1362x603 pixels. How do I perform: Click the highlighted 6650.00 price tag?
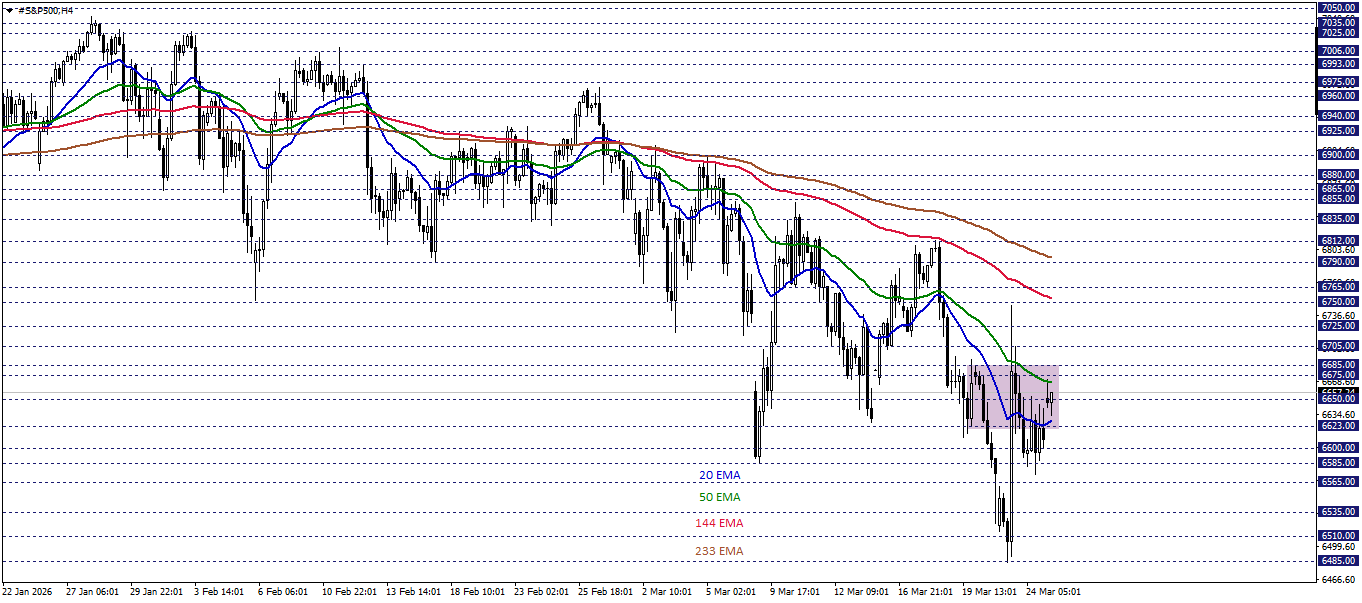pyautogui.click(x=1338, y=396)
